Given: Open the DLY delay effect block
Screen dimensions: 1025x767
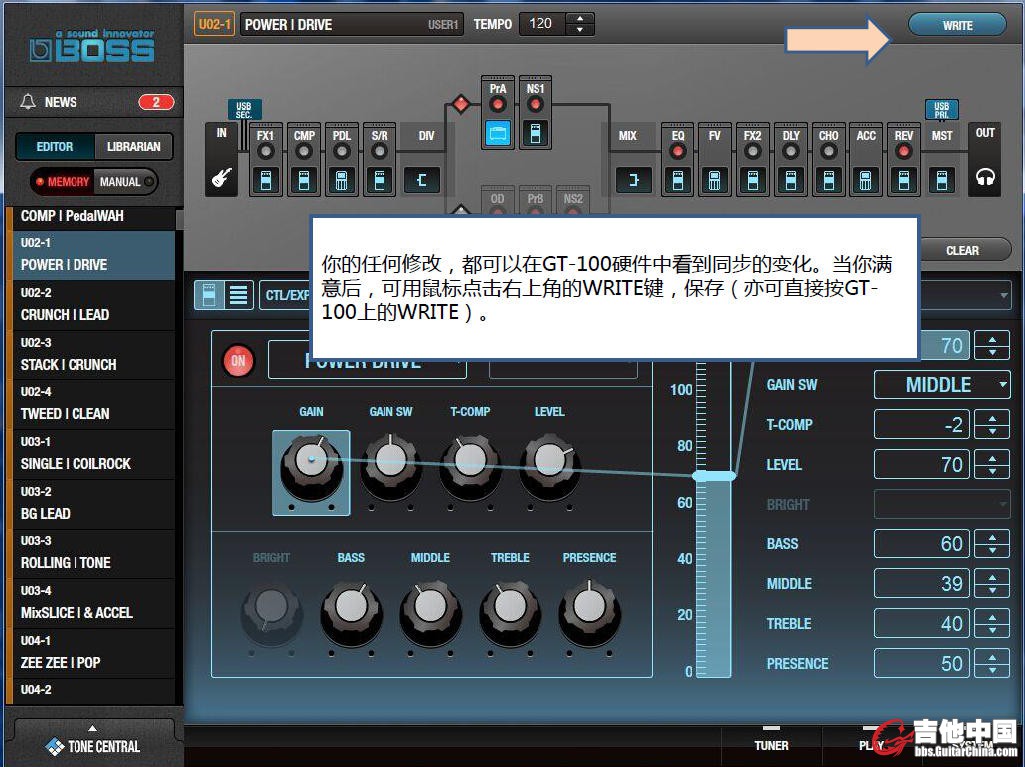Looking at the screenshot, I should pyautogui.click(x=791, y=180).
